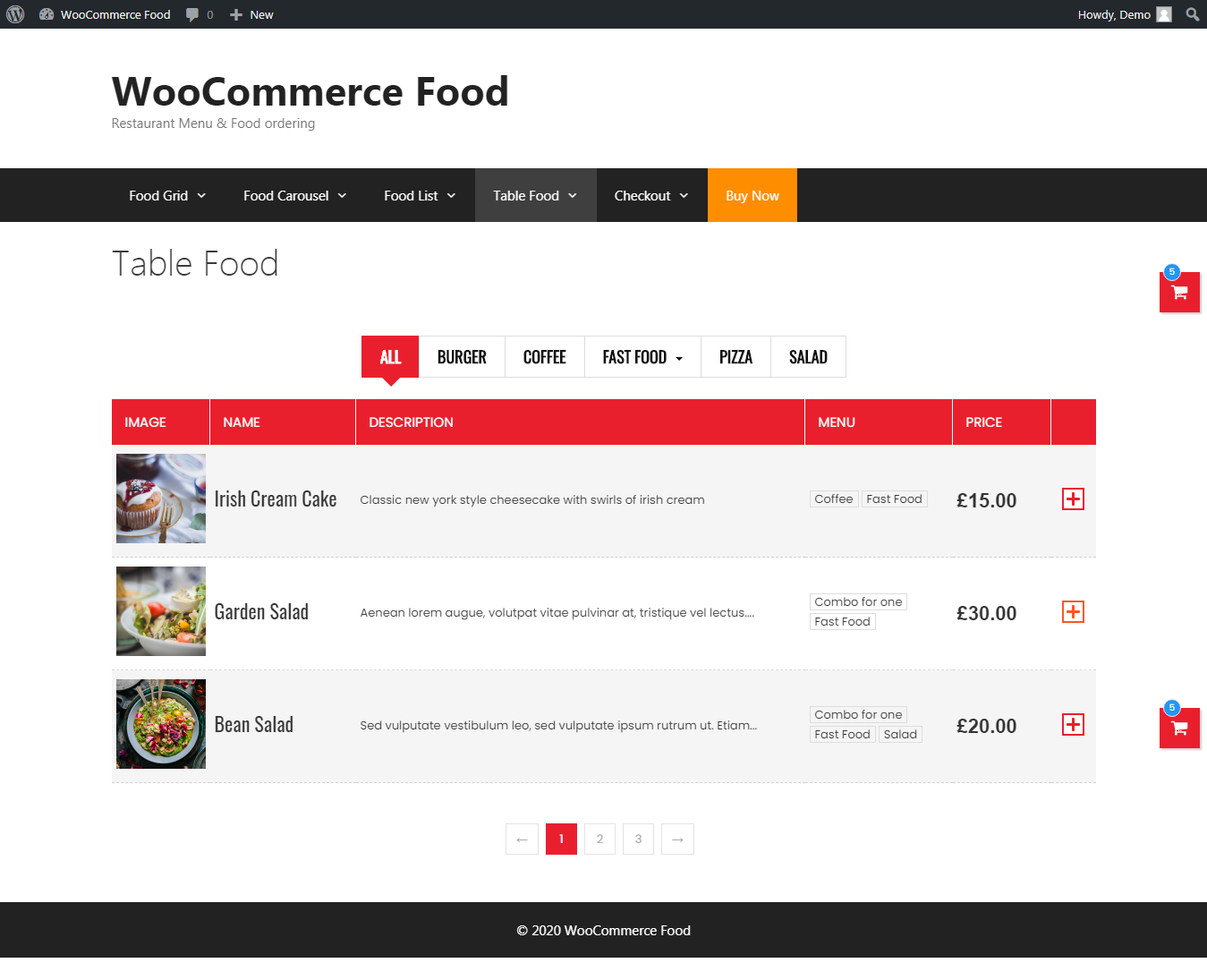Click the Buy Now button
This screenshot has height=980, width=1207.
tap(752, 195)
